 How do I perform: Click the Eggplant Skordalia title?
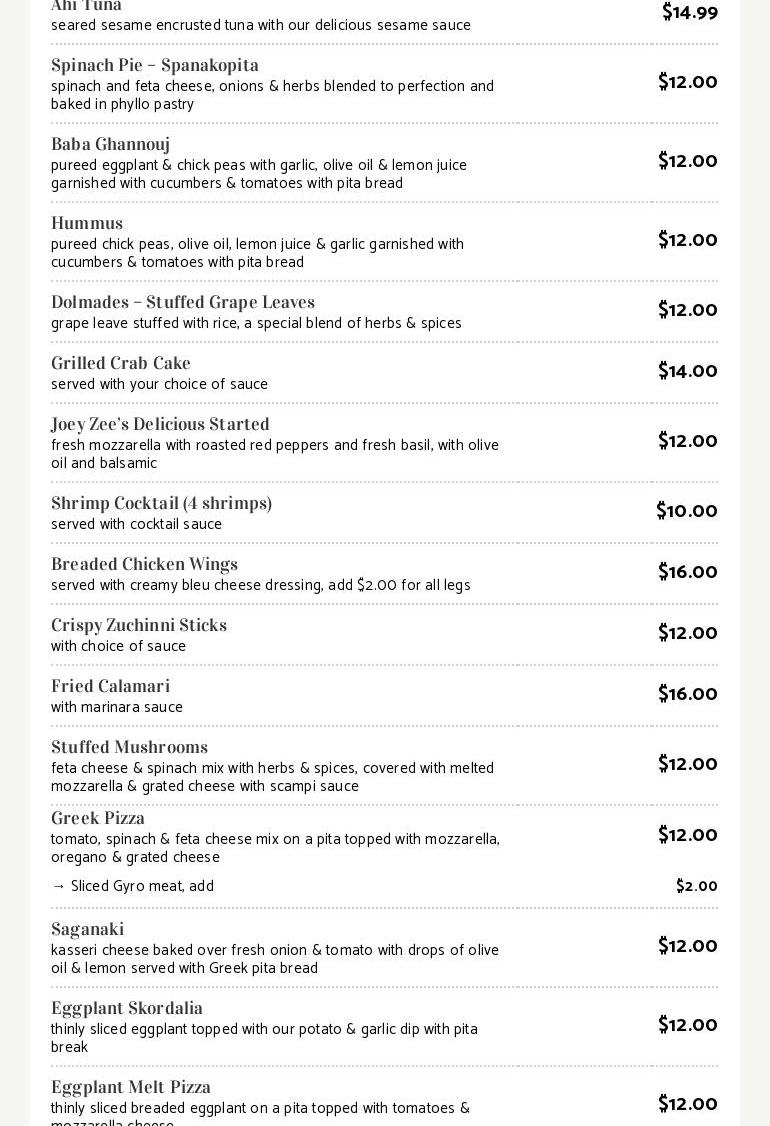pyautogui.click(x=127, y=1009)
